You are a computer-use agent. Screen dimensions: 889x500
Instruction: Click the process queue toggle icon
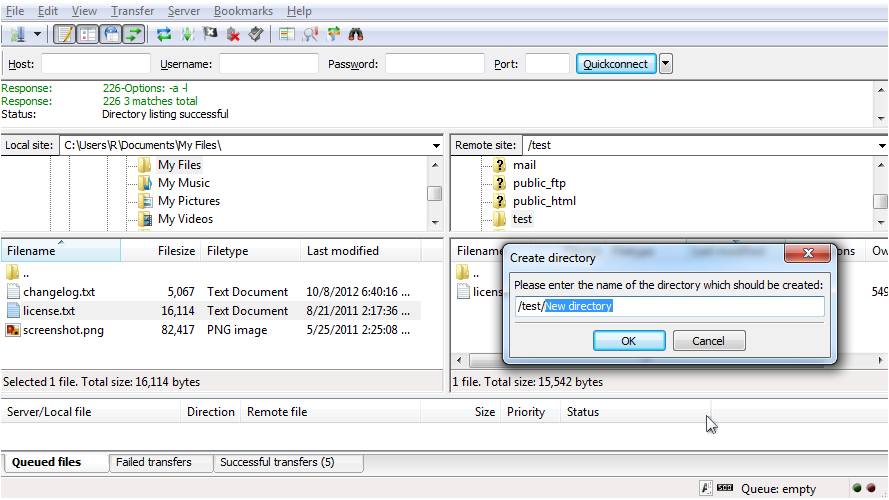(187, 35)
